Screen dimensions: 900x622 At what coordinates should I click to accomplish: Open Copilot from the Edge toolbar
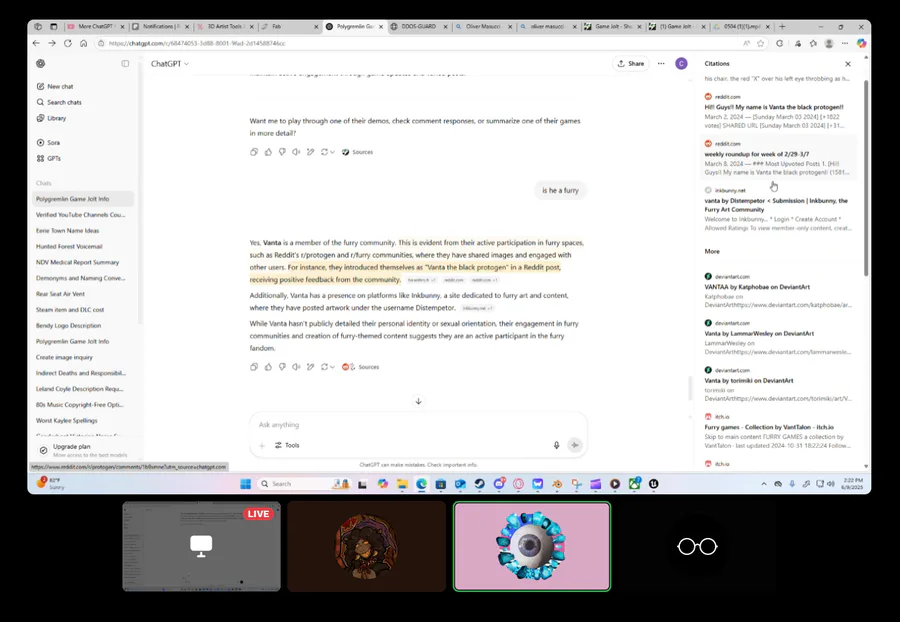pos(862,43)
